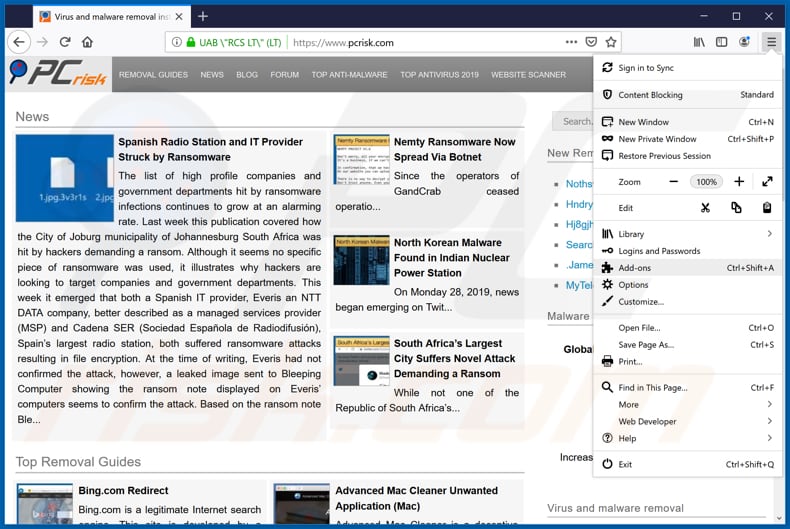
Task: Select Customize... menu entry
Action: 687,302
